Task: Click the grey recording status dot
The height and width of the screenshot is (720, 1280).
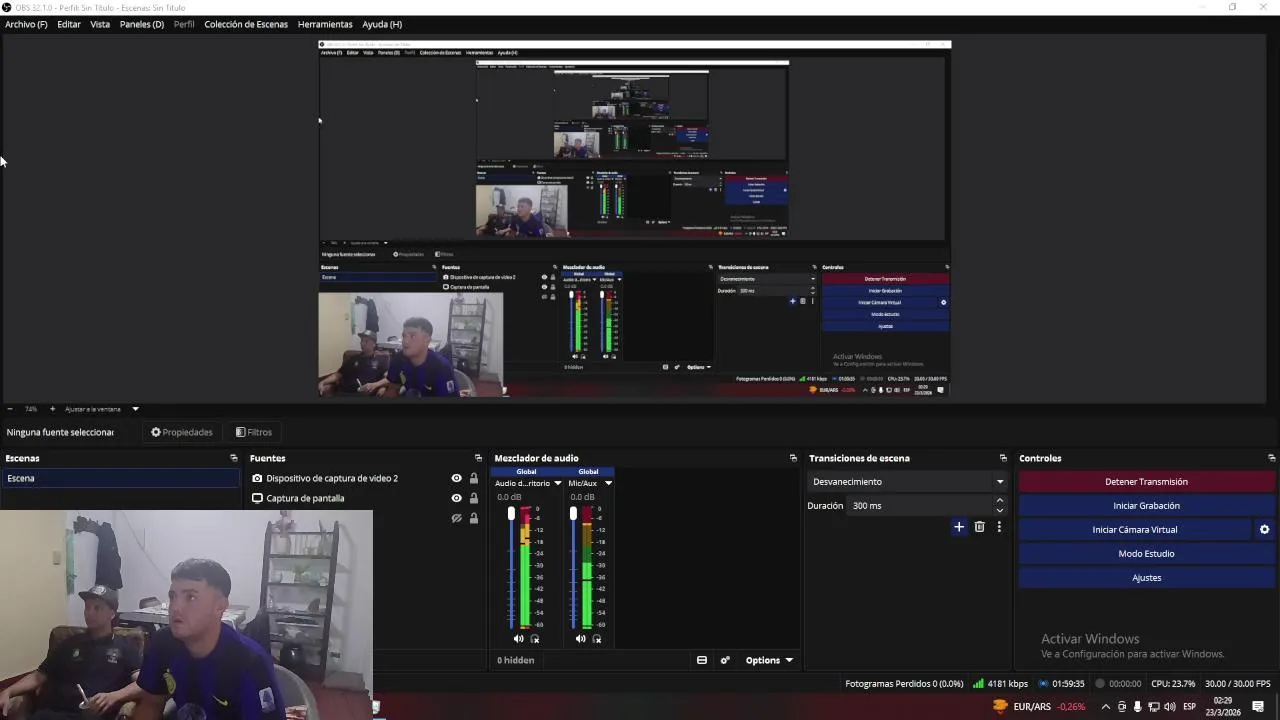Action: pos(1100,684)
